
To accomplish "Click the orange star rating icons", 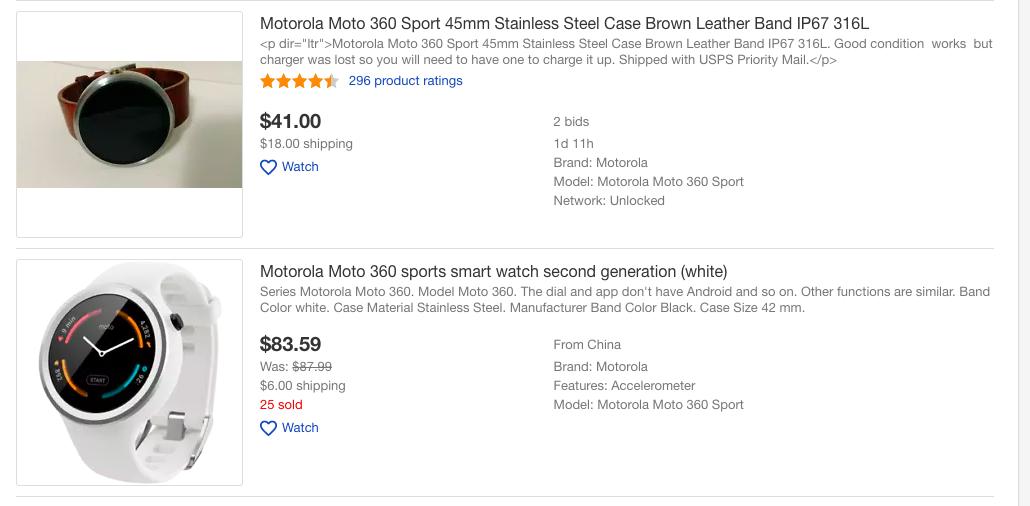I will pyautogui.click(x=299, y=81).
